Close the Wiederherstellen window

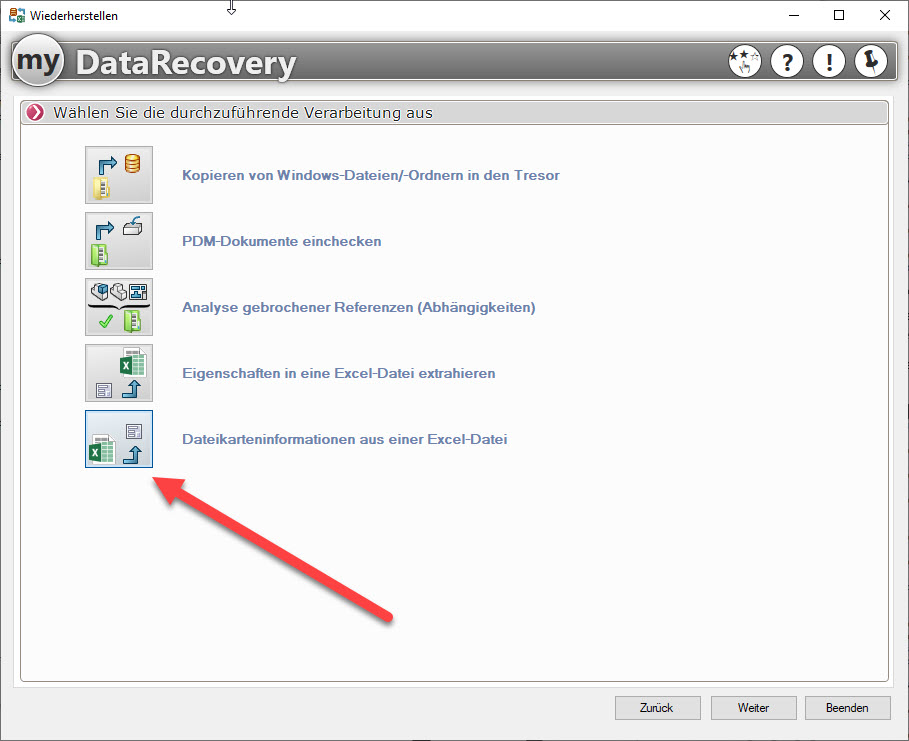(885, 15)
